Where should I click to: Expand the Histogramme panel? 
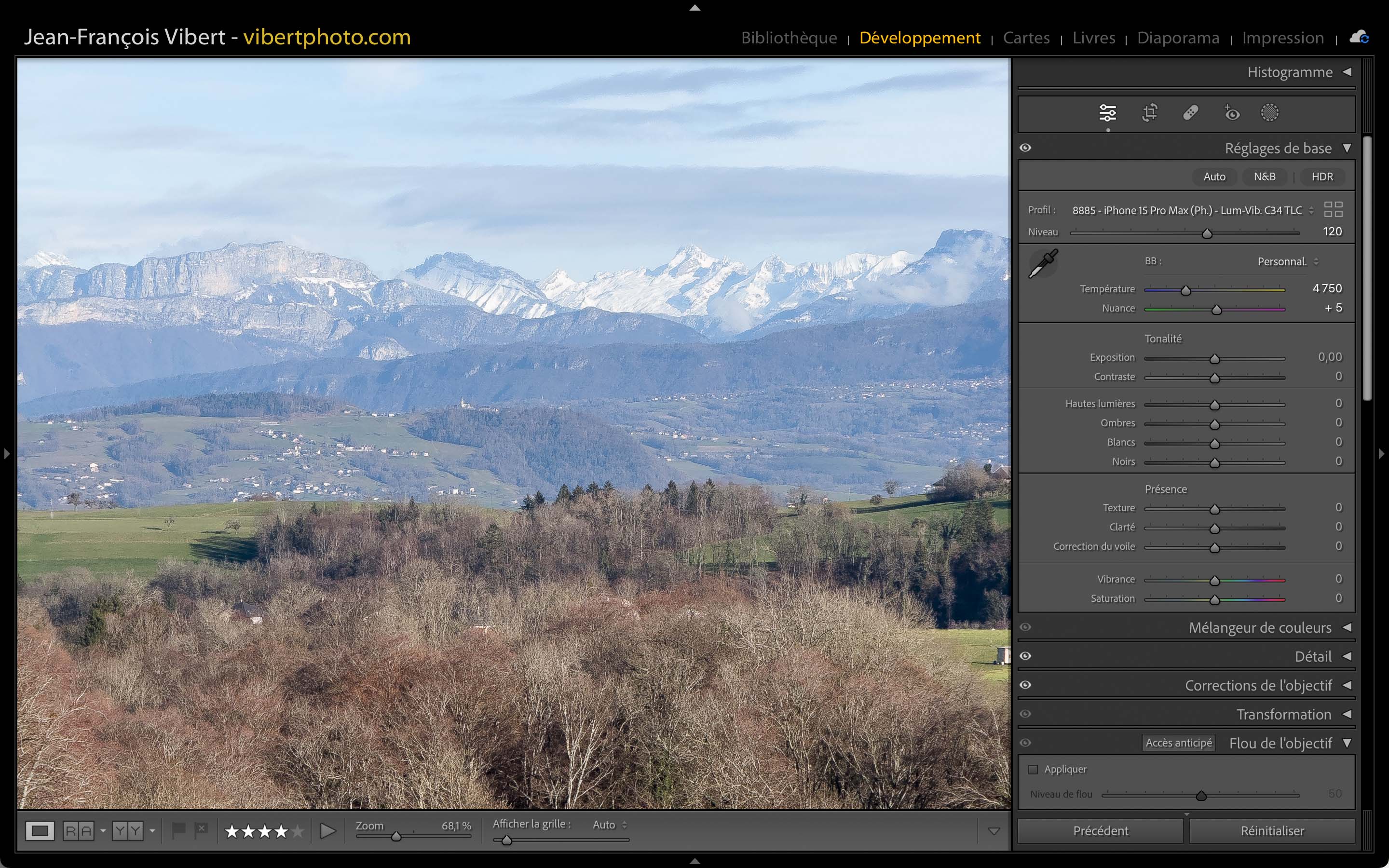(x=1289, y=72)
